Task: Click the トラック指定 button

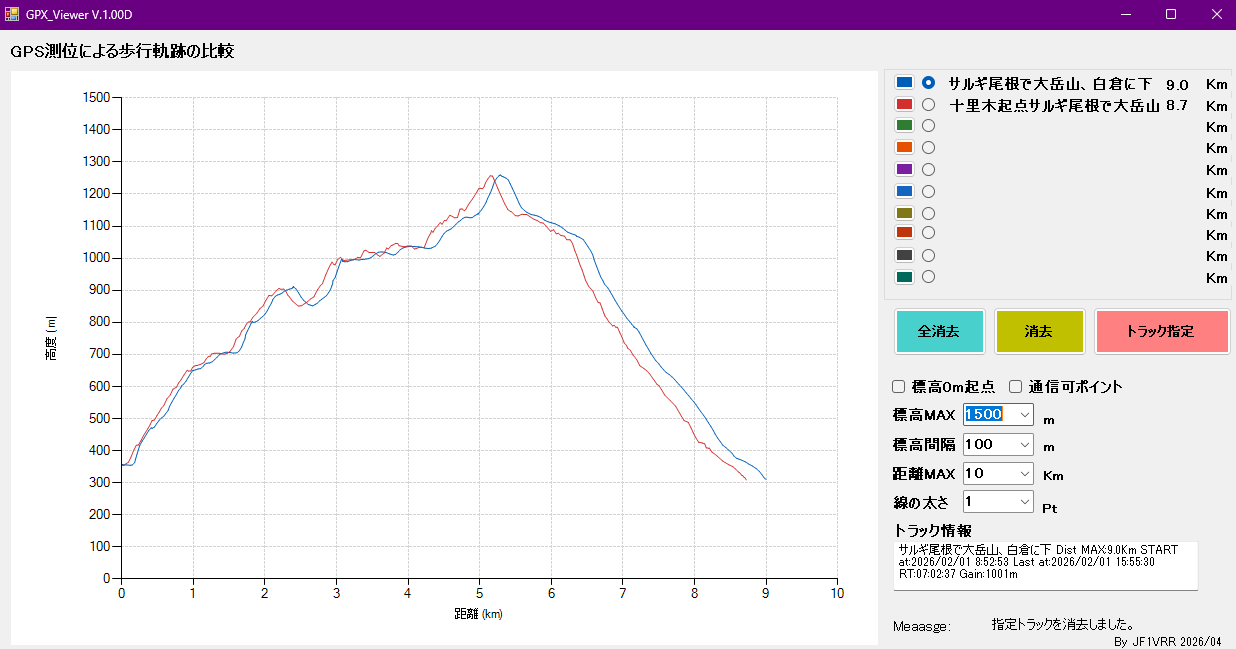Action: click(1160, 332)
